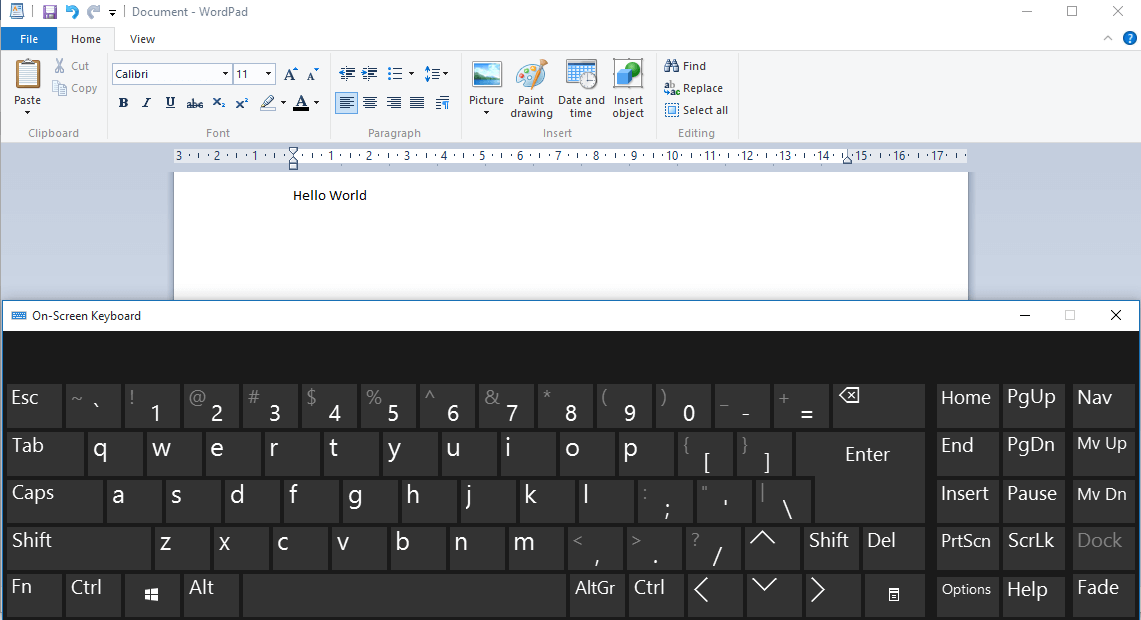Click the Replace button
Screen dimensions: 1141x620
(693, 88)
